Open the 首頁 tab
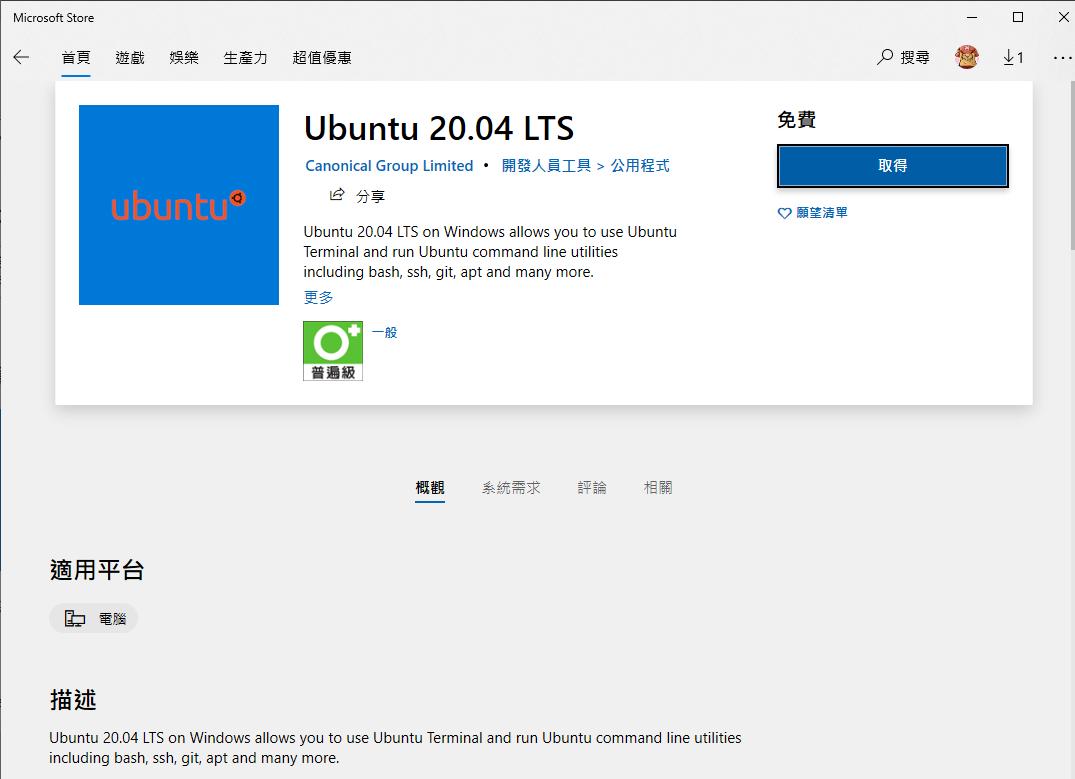 pos(75,58)
